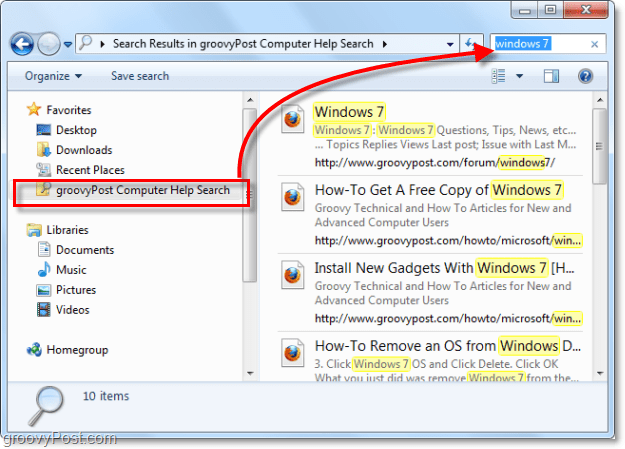This screenshot has width=625, height=449.
Task: Open Downloads in Favorites
Action: pos(84,150)
